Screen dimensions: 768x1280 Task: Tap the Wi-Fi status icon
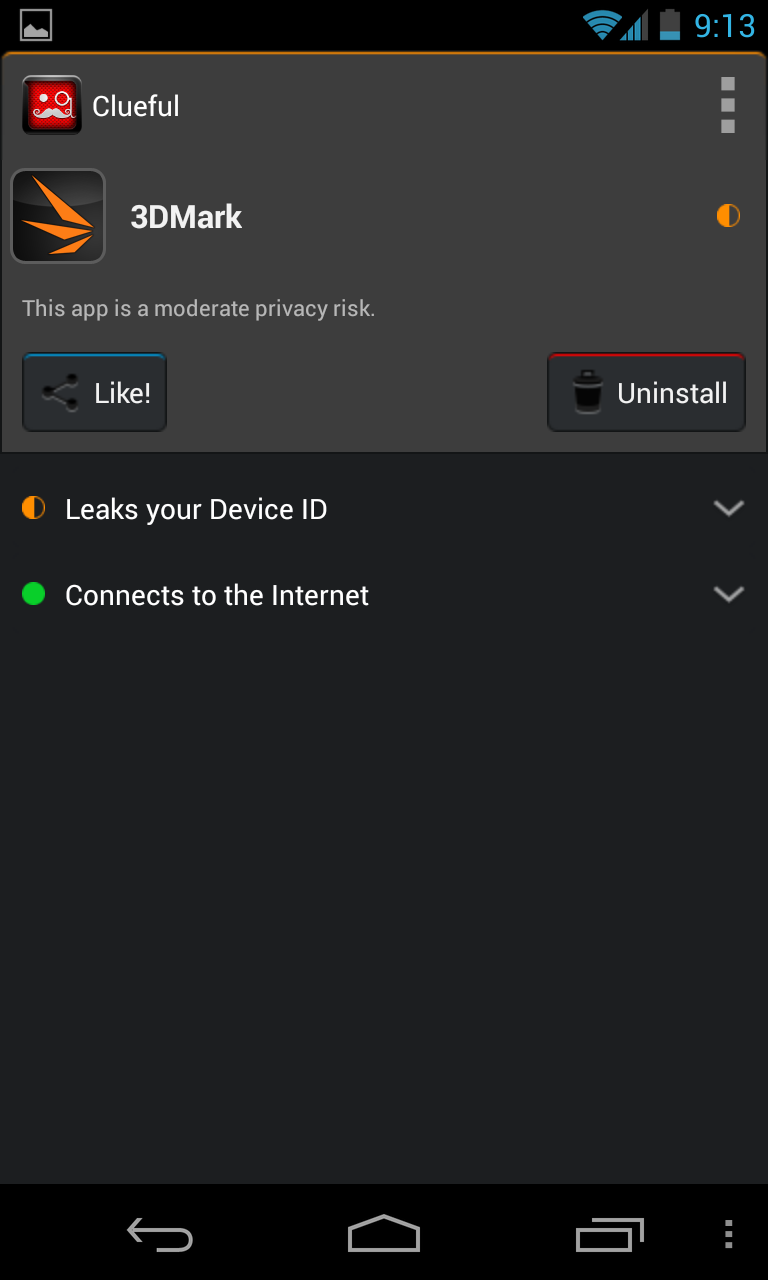[x=601, y=25]
